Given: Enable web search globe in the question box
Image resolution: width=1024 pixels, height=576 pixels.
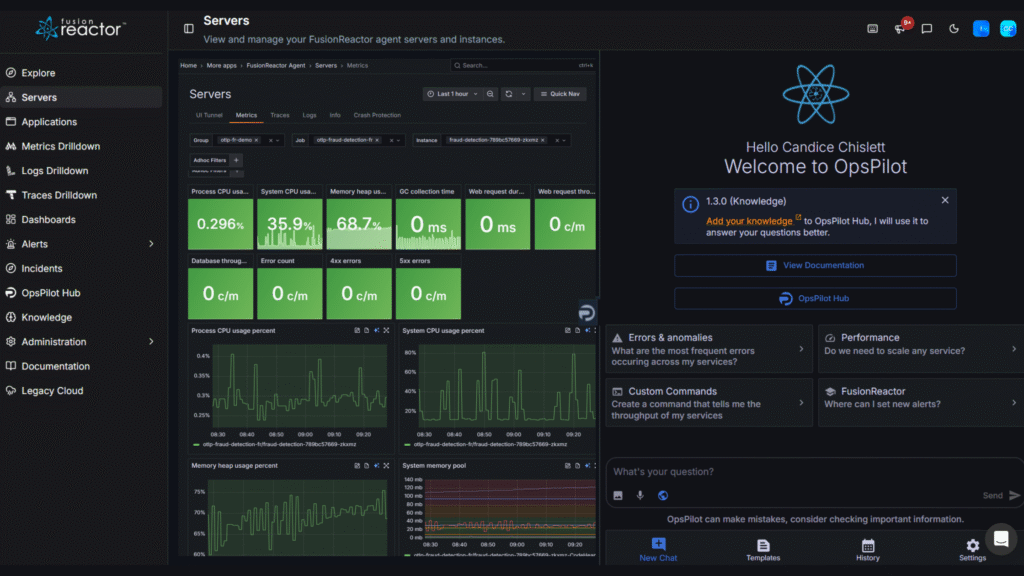Looking at the screenshot, I should (x=662, y=495).
